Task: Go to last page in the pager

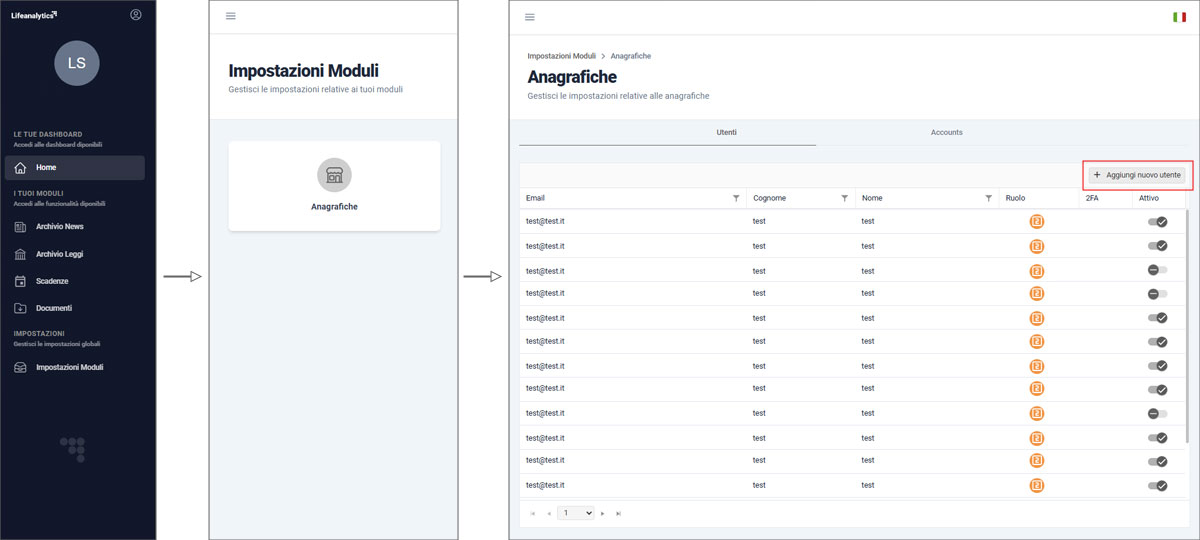Action: 618,513
